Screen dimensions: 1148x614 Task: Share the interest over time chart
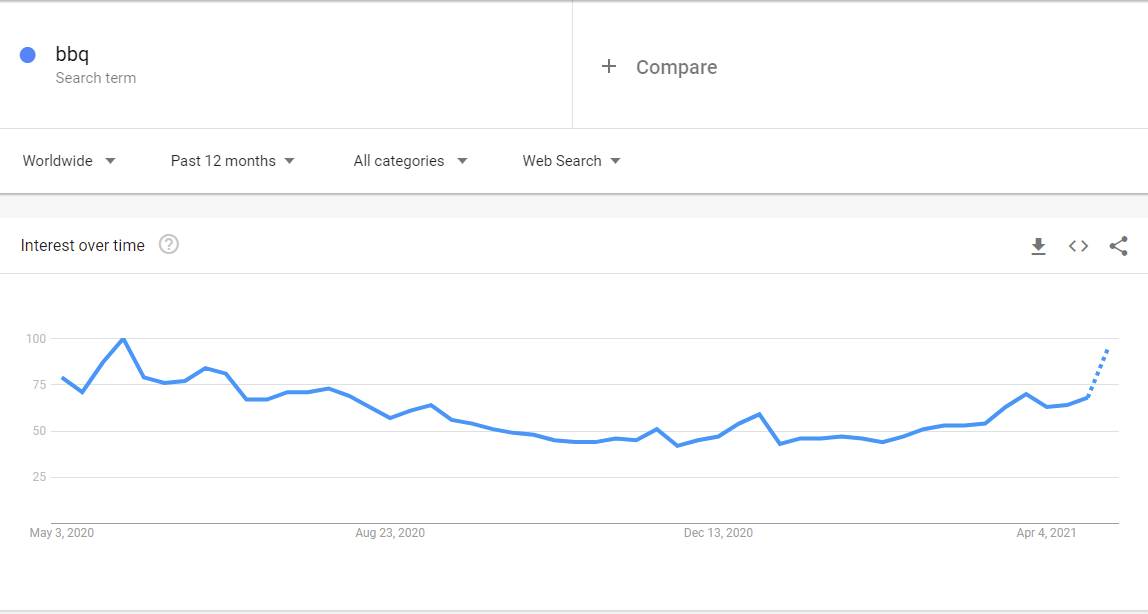(1118, 246)
